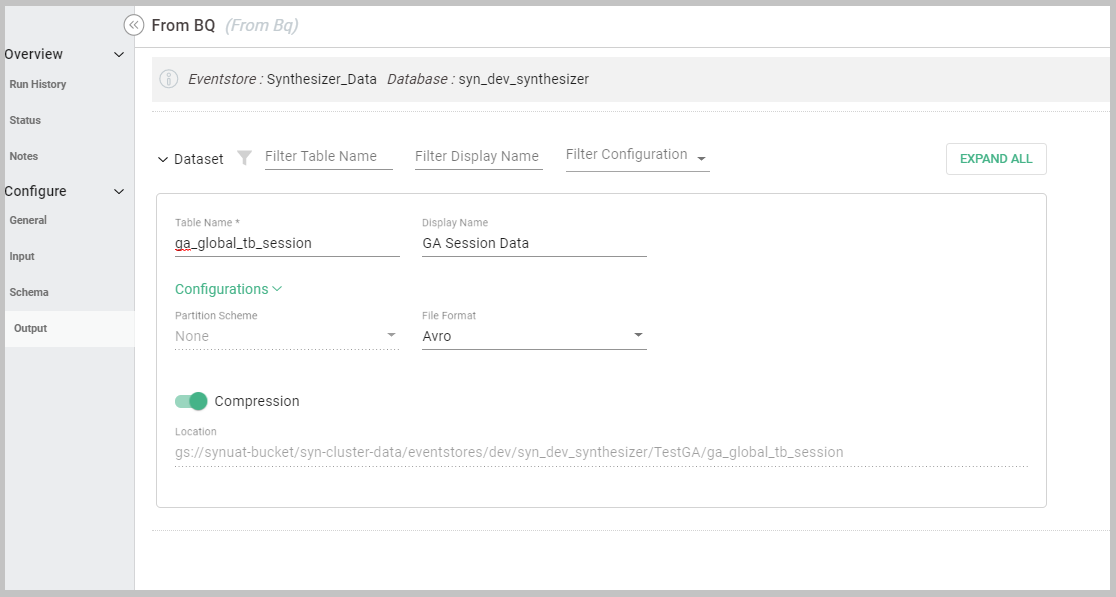Viewport: 1116px width, 597px height.
Task: Switch to Input configuration
Action: tap(22, 257)
